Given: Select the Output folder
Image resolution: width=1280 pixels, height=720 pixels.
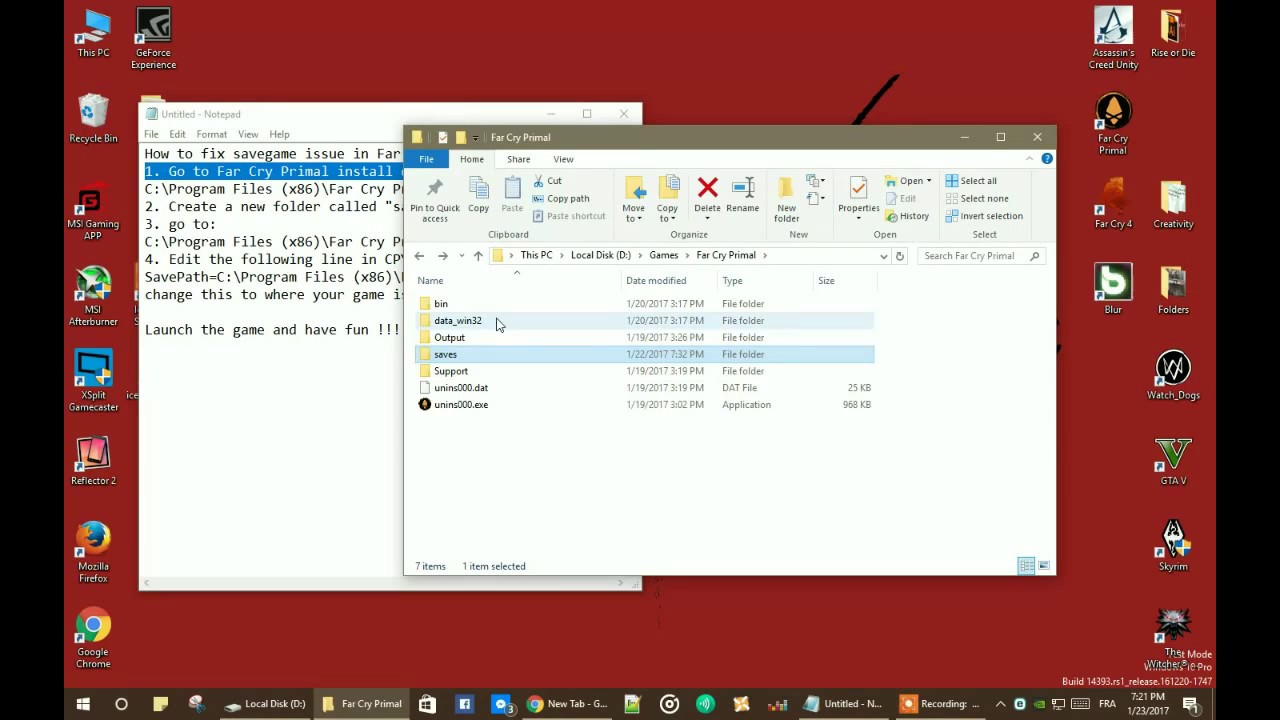Looking at the screenshot, I should coord(645,338).
